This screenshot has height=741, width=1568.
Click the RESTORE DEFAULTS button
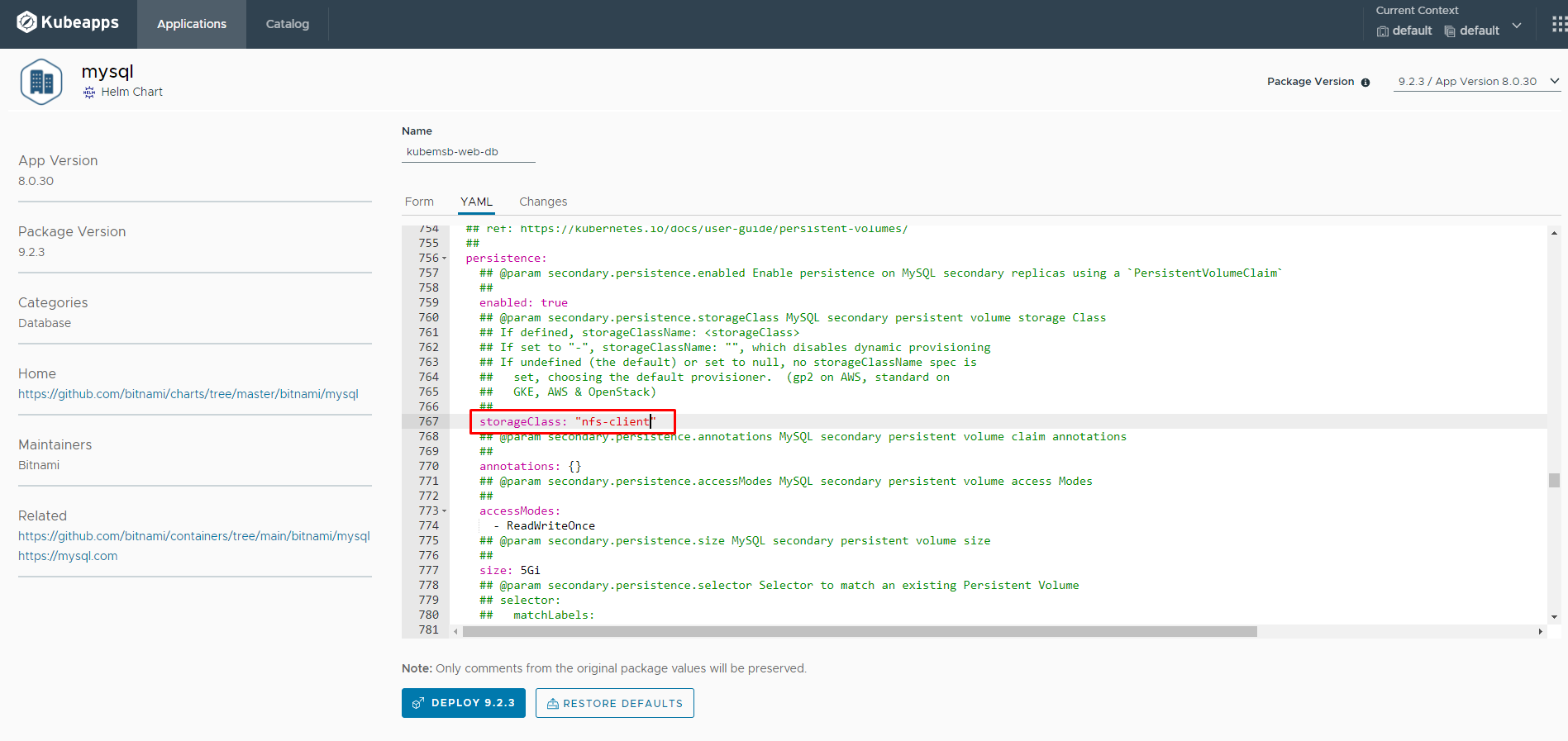(x=615, y=703)
